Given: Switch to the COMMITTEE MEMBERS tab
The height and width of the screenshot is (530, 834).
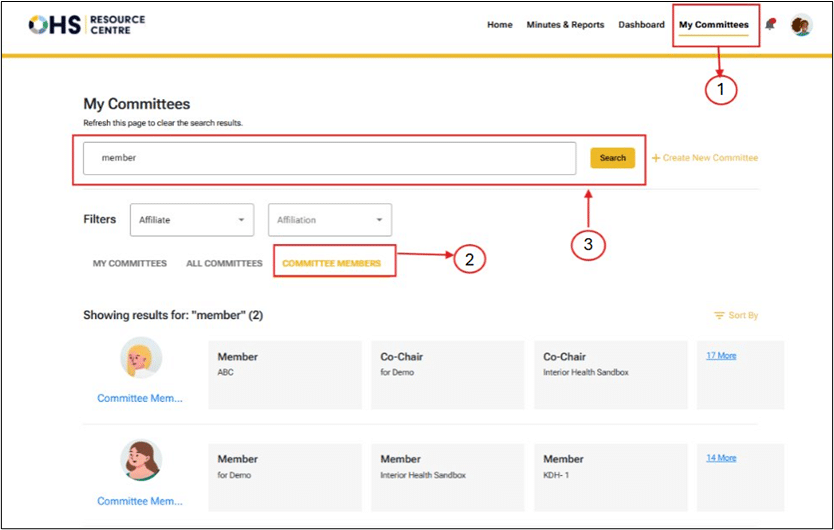Looking at the screenshot, I should click(331, 264).
